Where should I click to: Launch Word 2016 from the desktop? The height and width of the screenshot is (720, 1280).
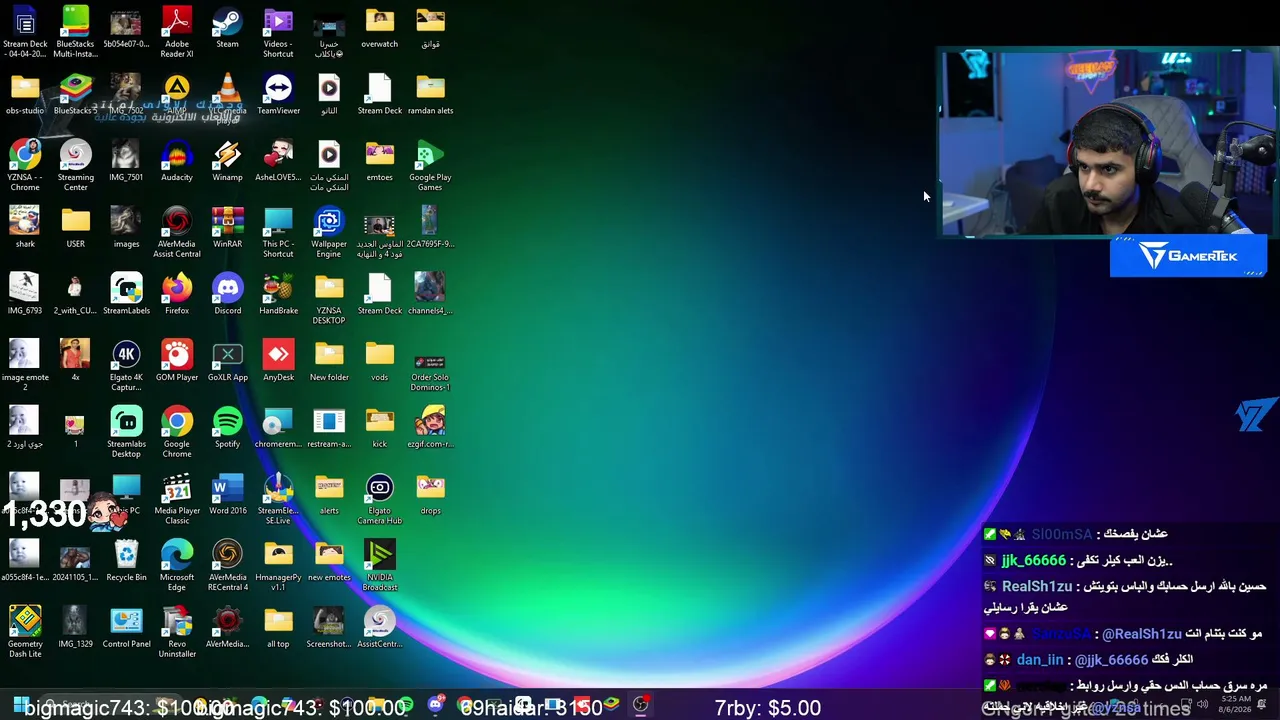coord(227,495)
